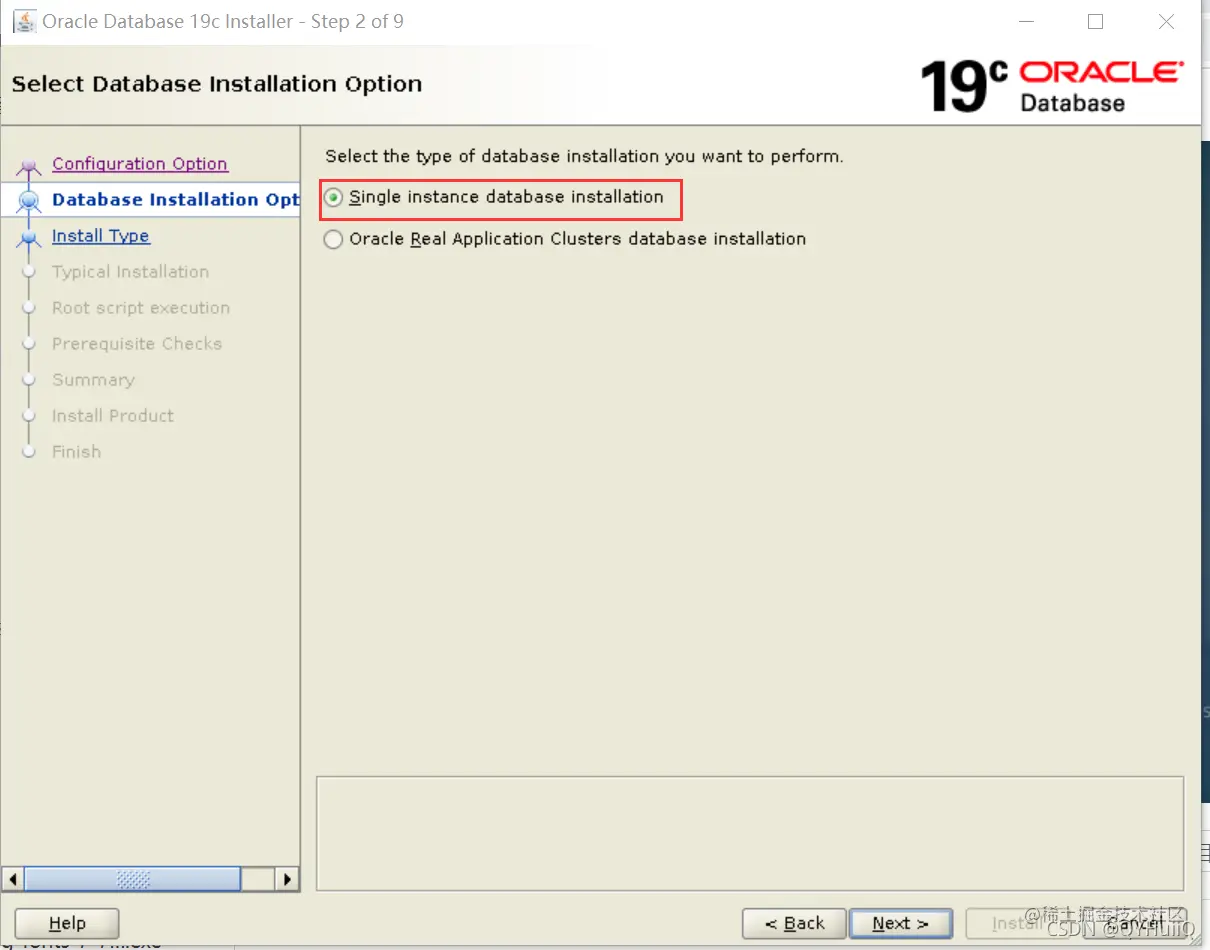Click the Finish step text
This screenshot has width=1210, height=950.
pos(76,452)
